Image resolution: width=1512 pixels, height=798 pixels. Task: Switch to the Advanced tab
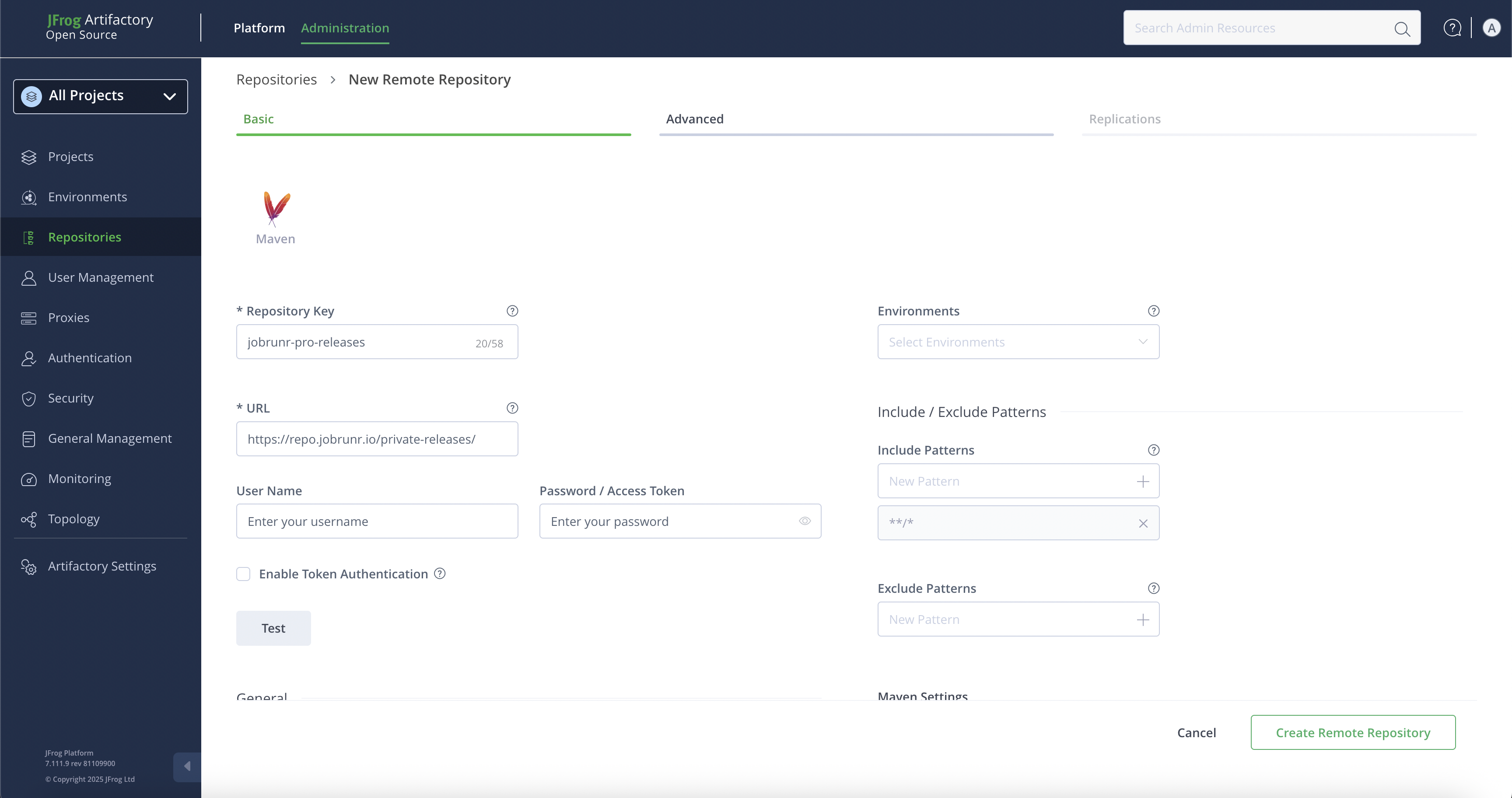pyautogui.click(x=694, y=119)
